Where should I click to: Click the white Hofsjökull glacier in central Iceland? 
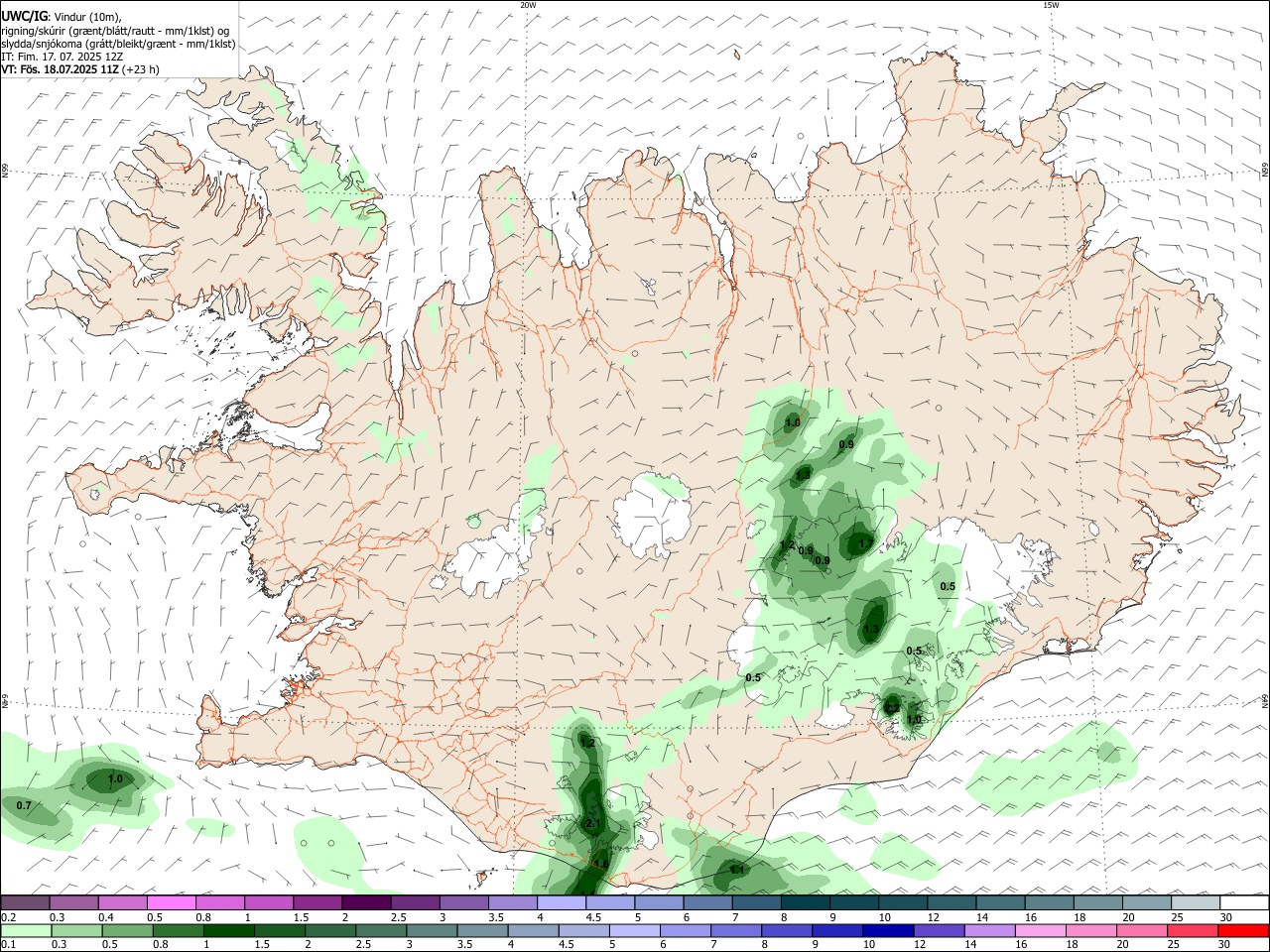click(x=652, y=514)
